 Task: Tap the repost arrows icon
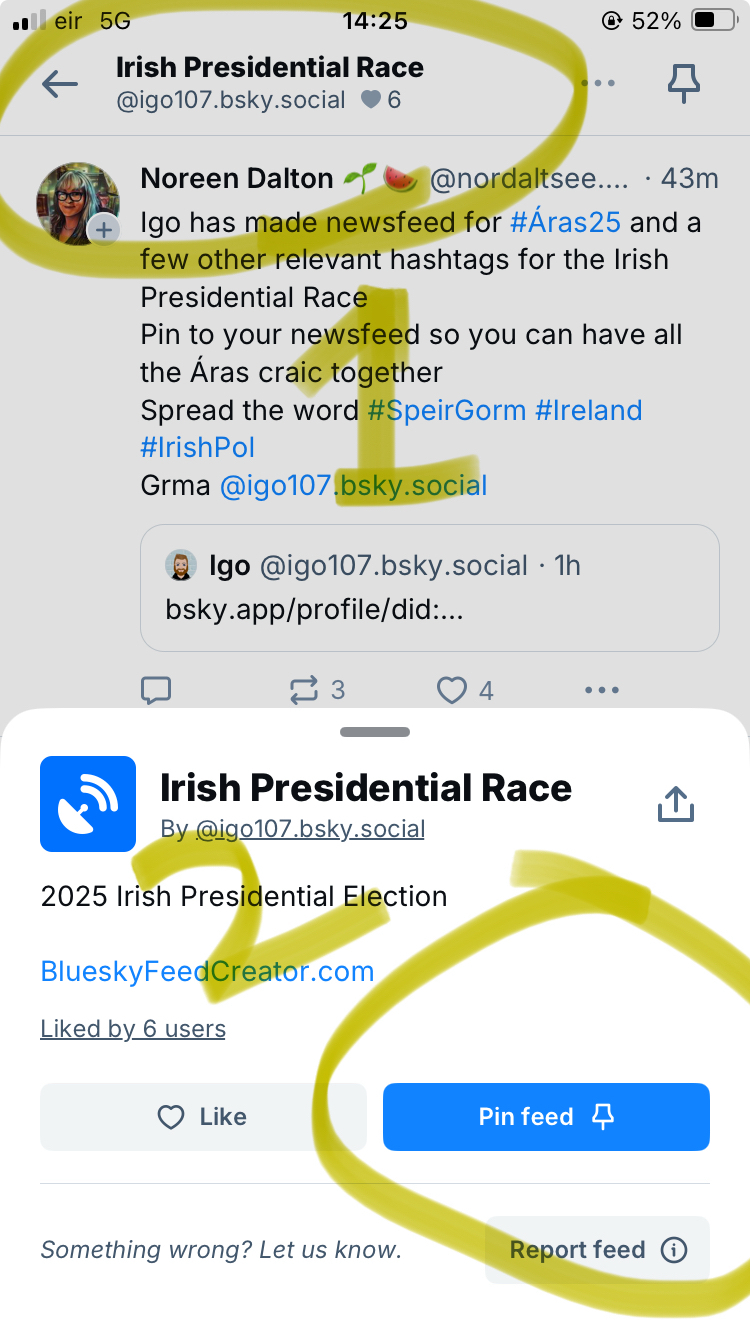(303, 690)
